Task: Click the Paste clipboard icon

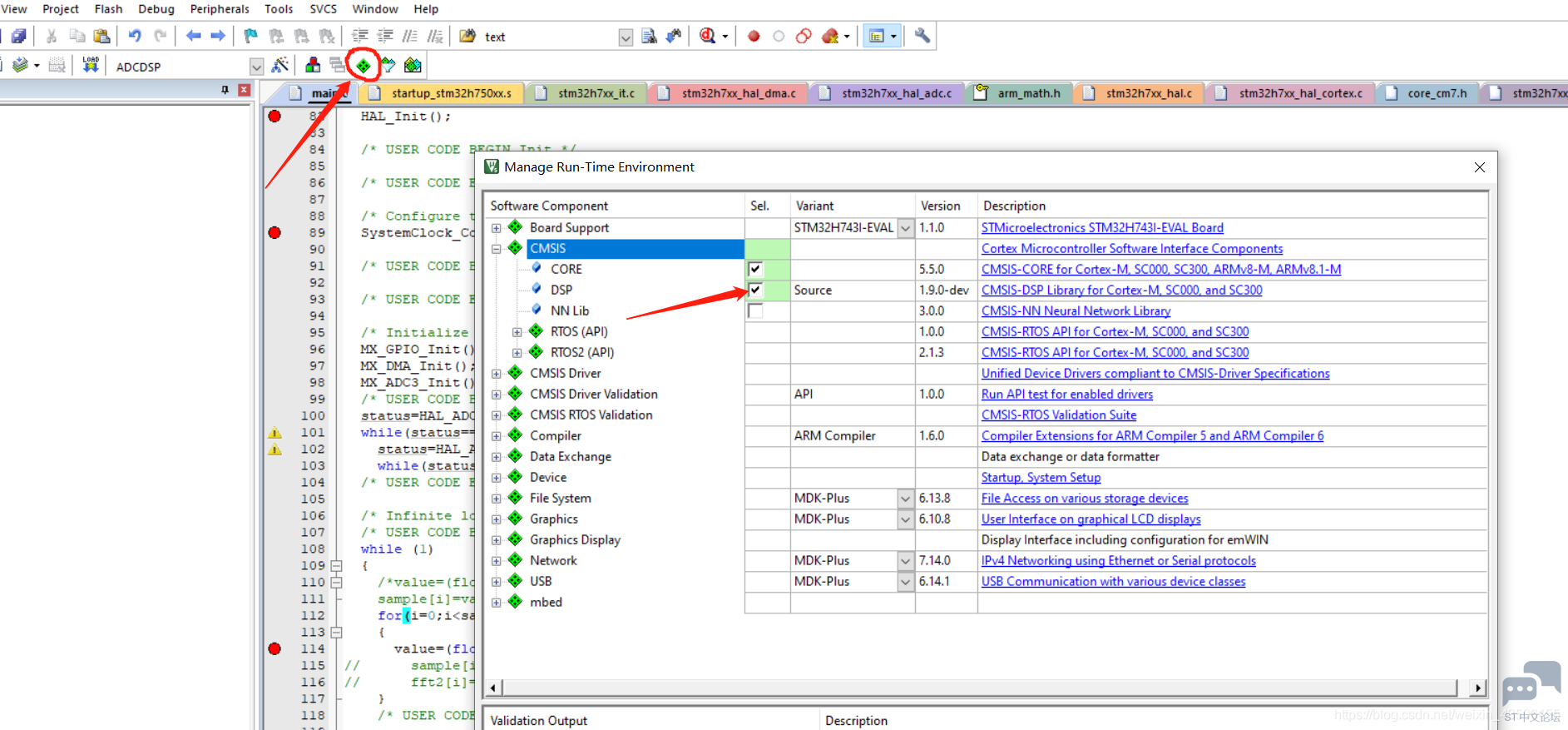Action: [101, 36]
